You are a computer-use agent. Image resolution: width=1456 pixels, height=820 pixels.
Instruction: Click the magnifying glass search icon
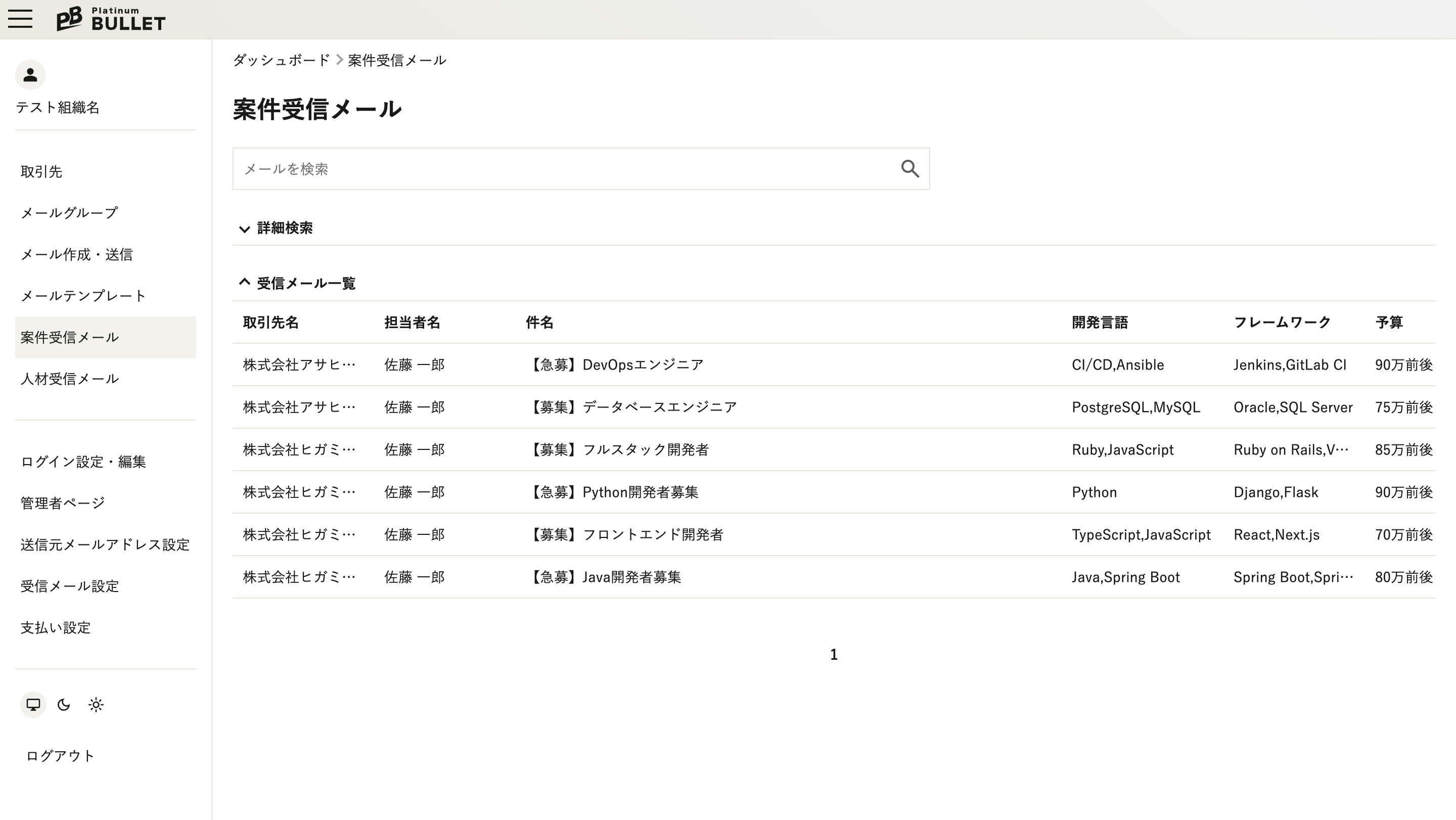(909, 168)
